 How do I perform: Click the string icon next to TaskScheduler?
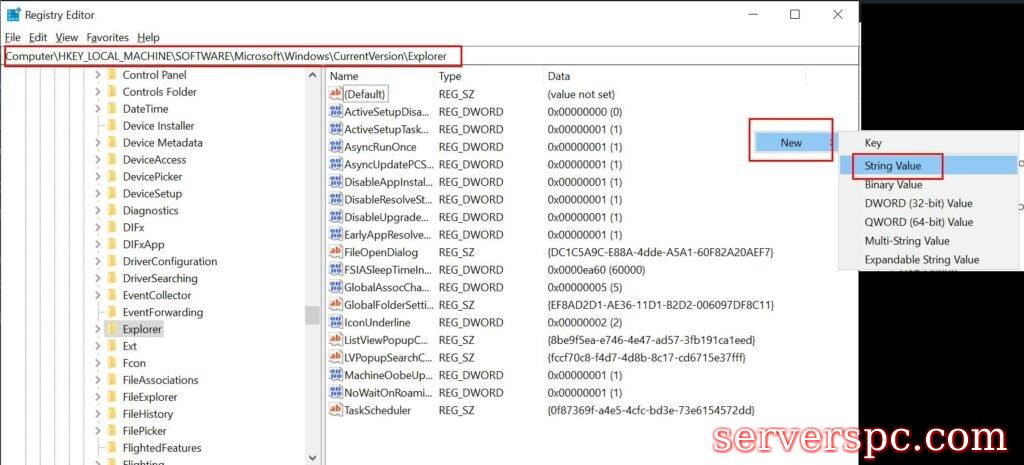(x=336, y=410)
